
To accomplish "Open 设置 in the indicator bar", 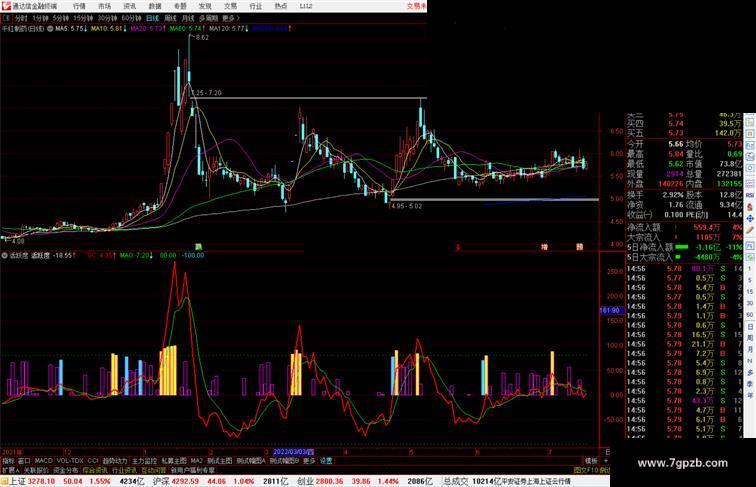I will pyautogui.click(x=326, y=461).
